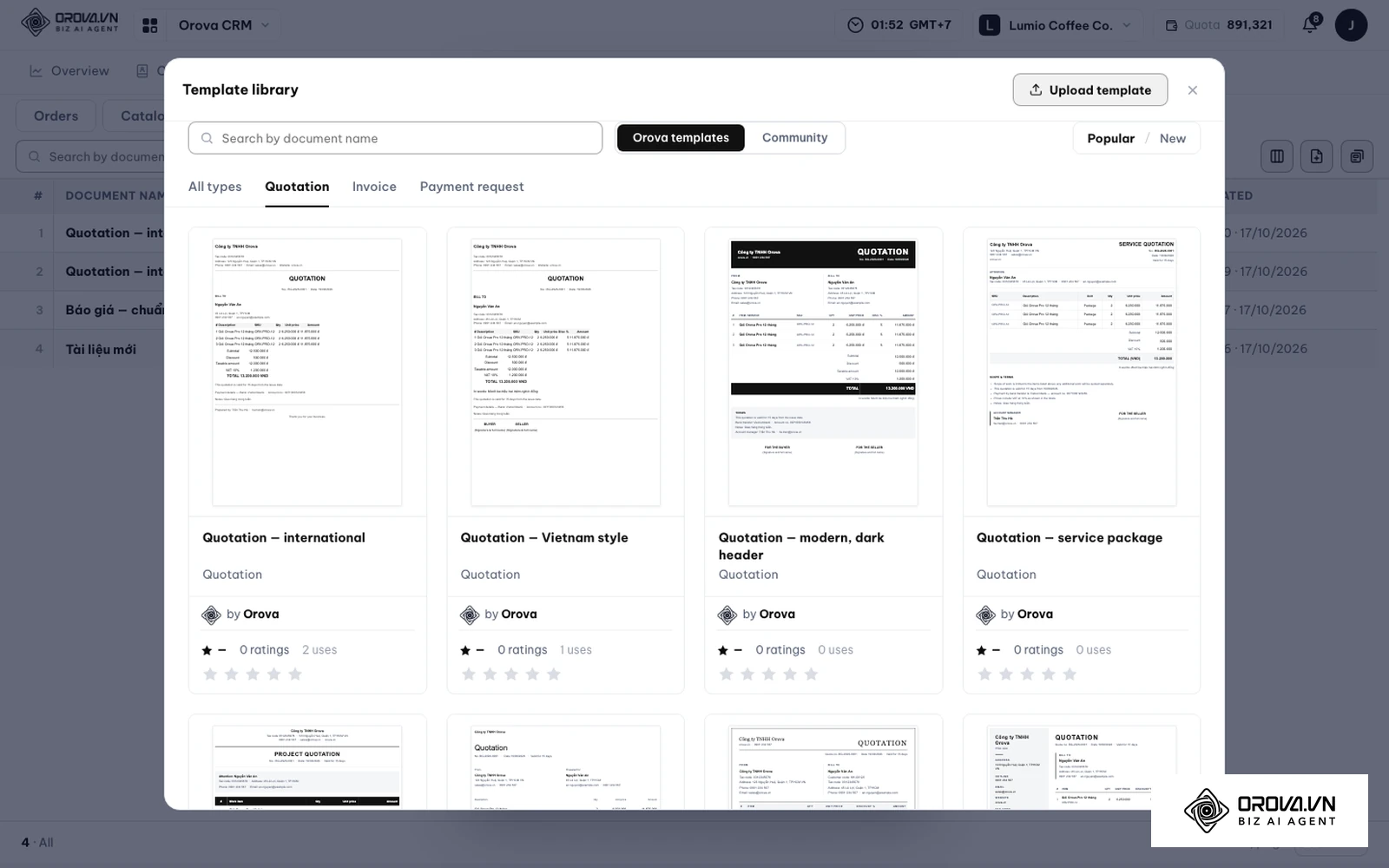Click the Quotation – service package title
This screenshot has width=1389, height=868.
coord(1070,537)
